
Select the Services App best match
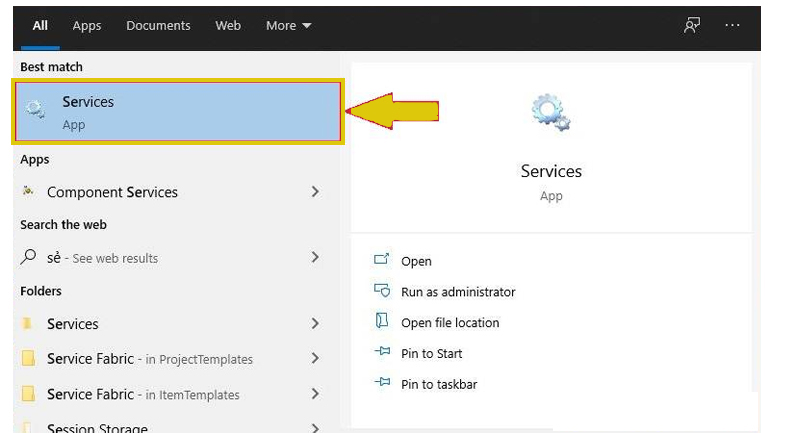pos(178,112)
